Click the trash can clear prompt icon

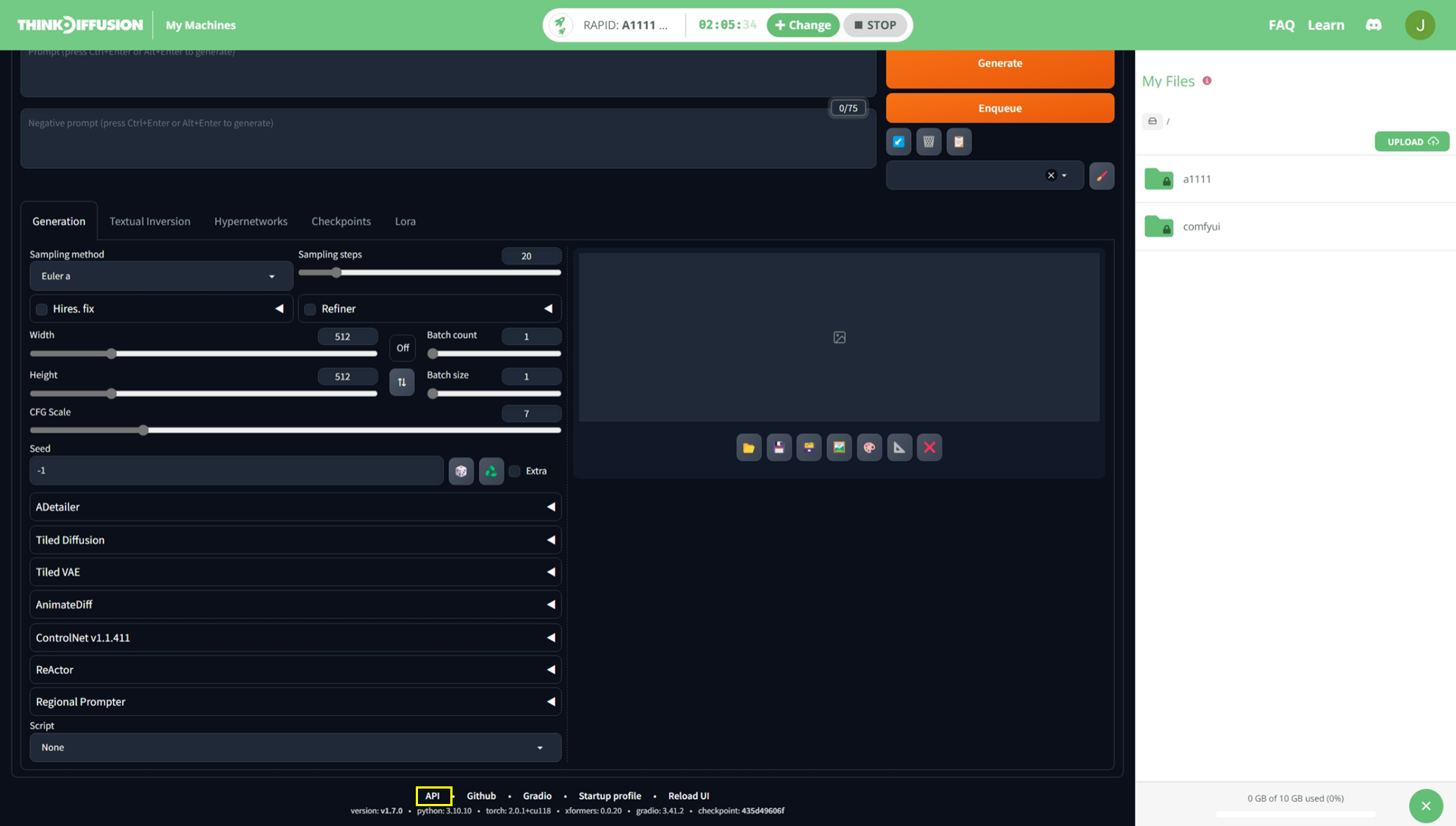[929, 142]
